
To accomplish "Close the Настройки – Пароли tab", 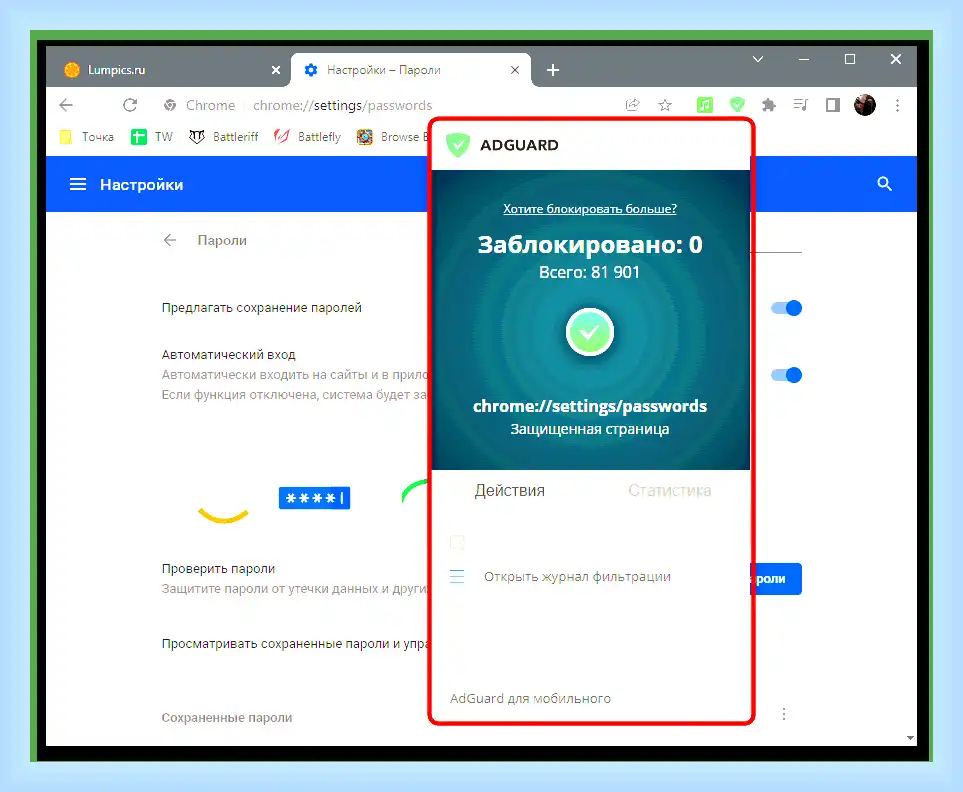I will pyautogui.click(x=515, y=70).
